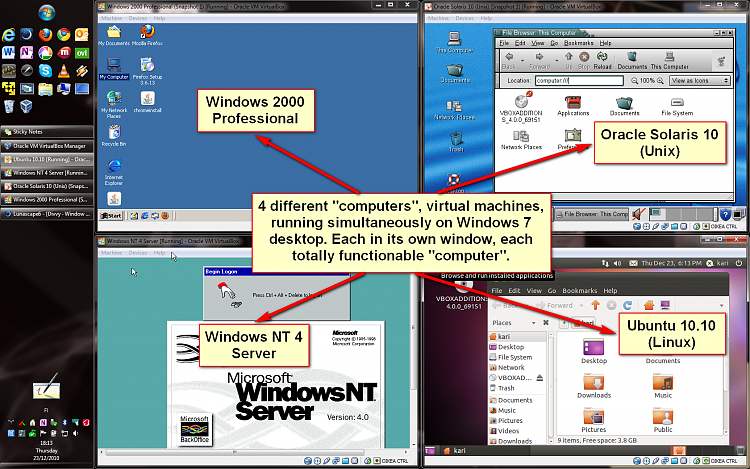Open View as Icons dropdown in Solaris
This screenshot has width=750, height=469.
point(700,80)
